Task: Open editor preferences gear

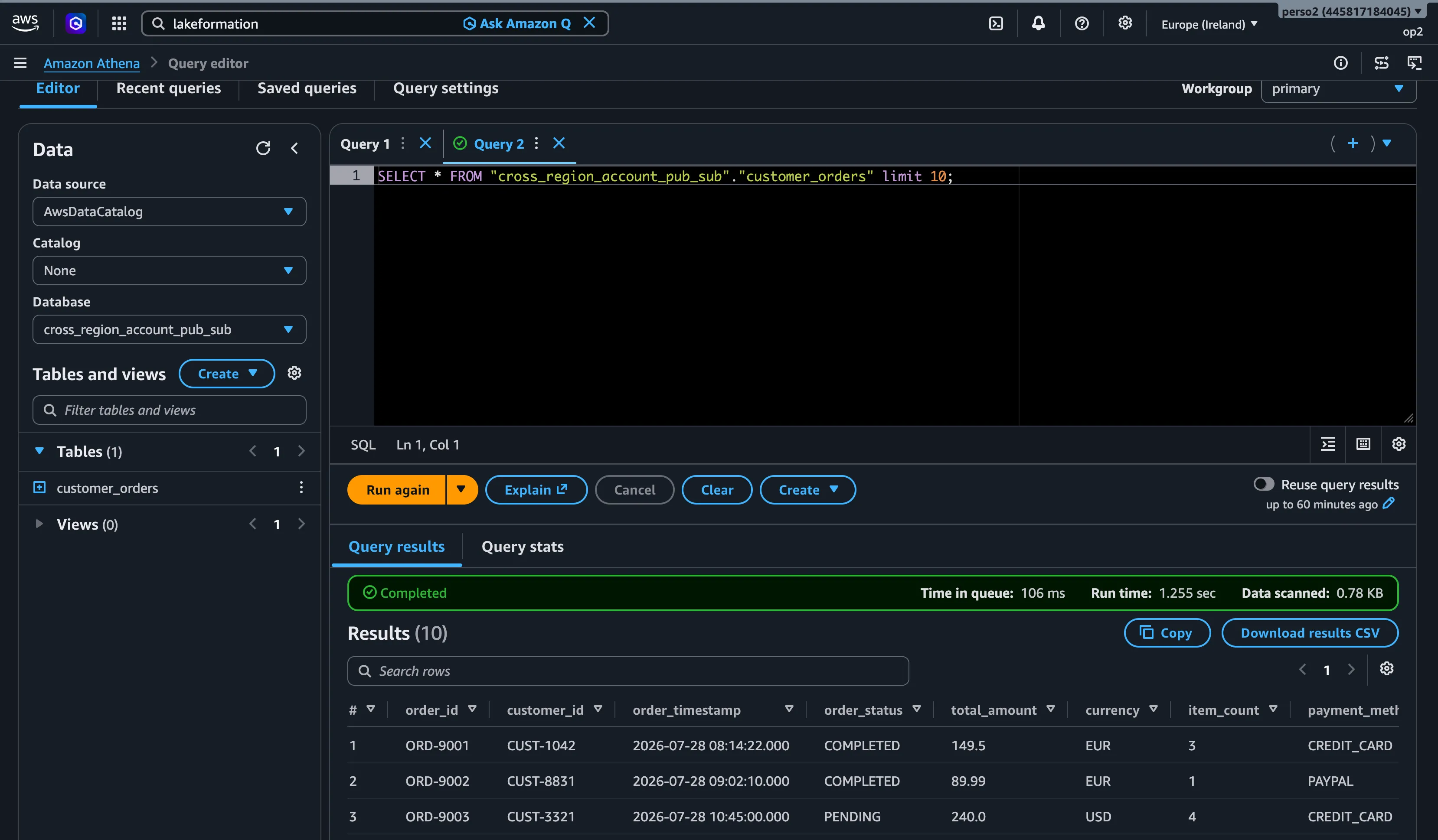Action: point(1399,444)
